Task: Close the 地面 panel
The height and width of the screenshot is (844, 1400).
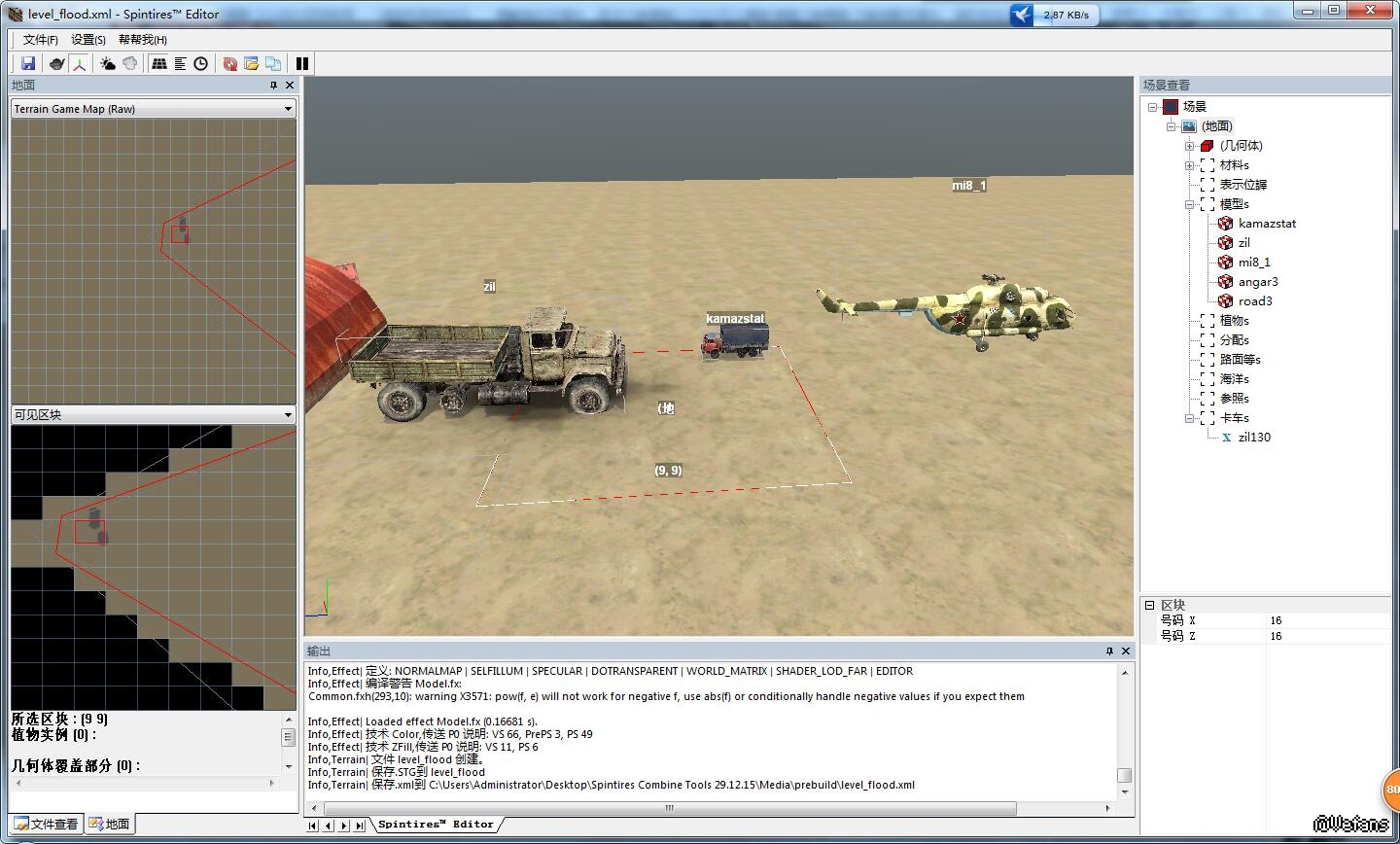Action: point(290,86)
